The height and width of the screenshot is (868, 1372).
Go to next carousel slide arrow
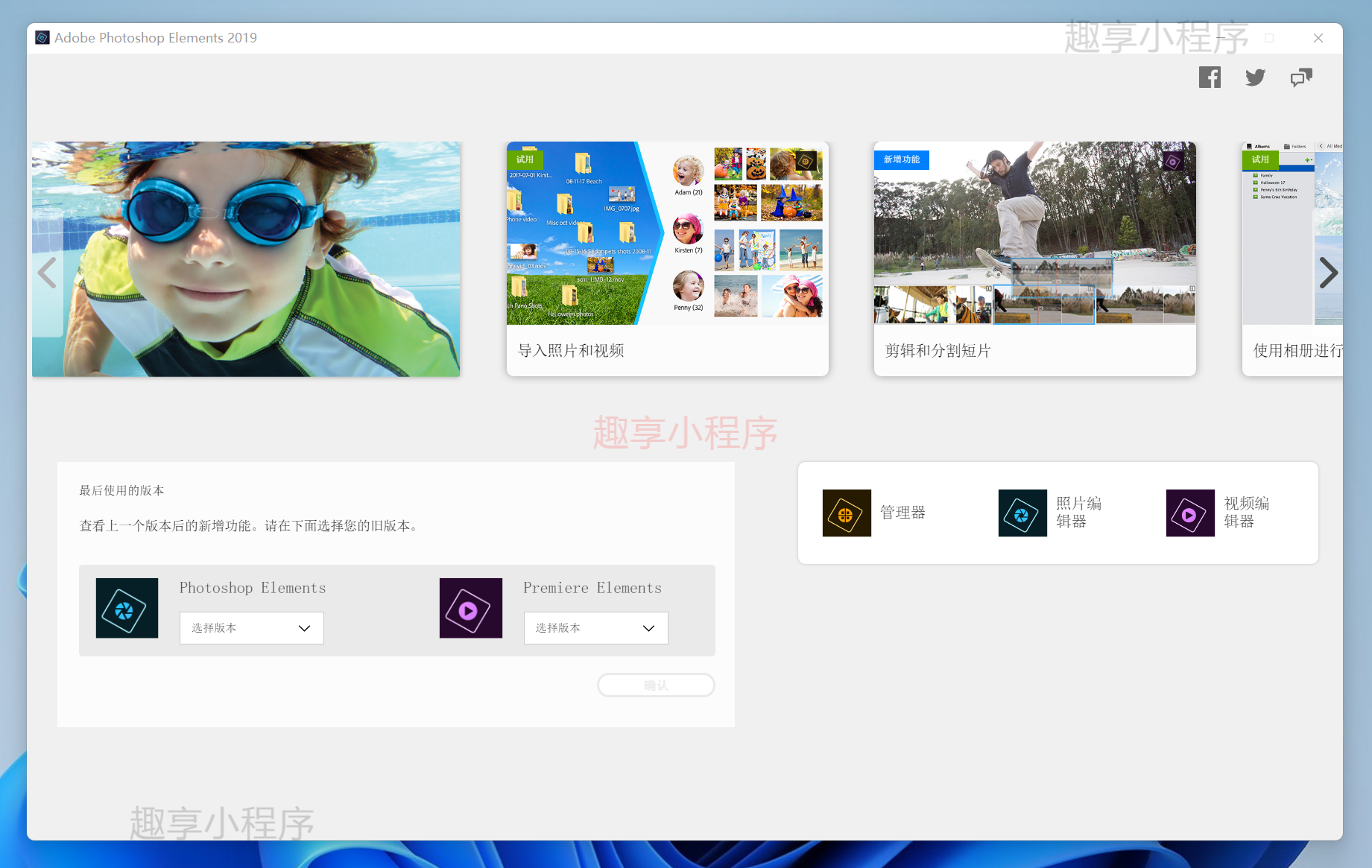coord(1328,273)
